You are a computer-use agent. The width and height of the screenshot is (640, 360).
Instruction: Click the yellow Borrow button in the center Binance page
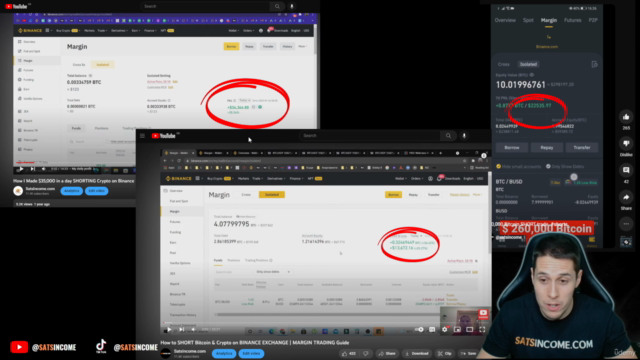pos(393,195)
